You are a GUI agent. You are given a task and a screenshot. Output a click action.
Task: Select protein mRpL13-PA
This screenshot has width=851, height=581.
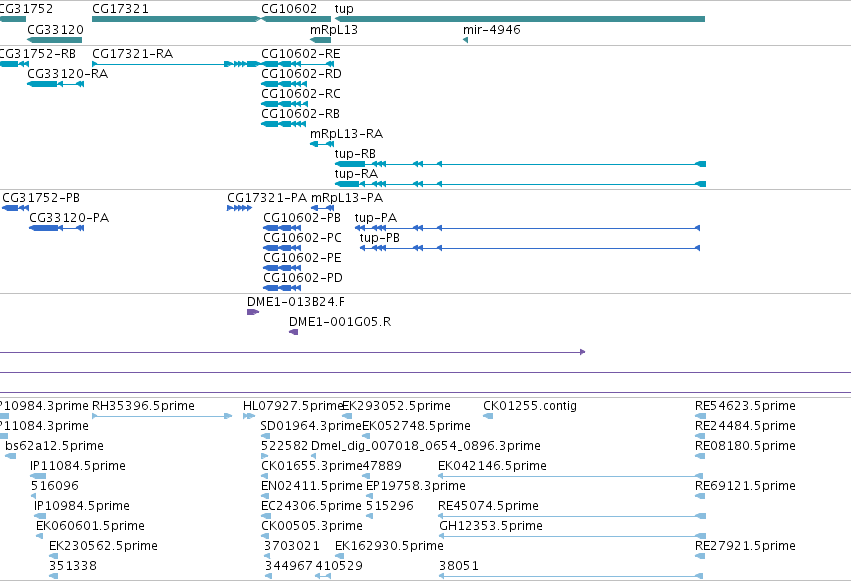click(322, 208)
